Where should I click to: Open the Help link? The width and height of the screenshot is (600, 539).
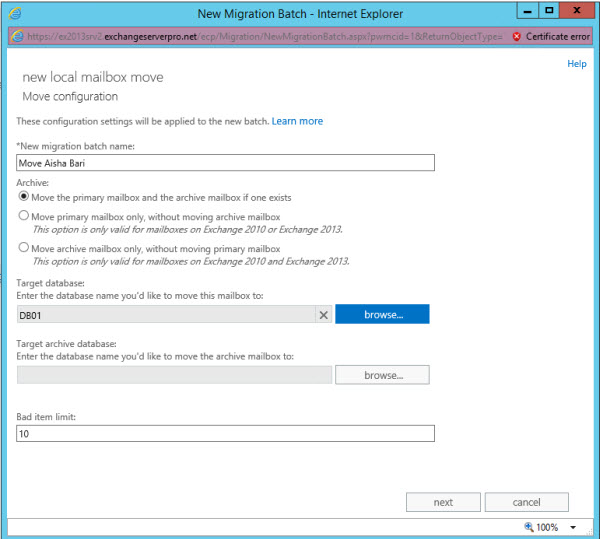(x=577, y=64)
